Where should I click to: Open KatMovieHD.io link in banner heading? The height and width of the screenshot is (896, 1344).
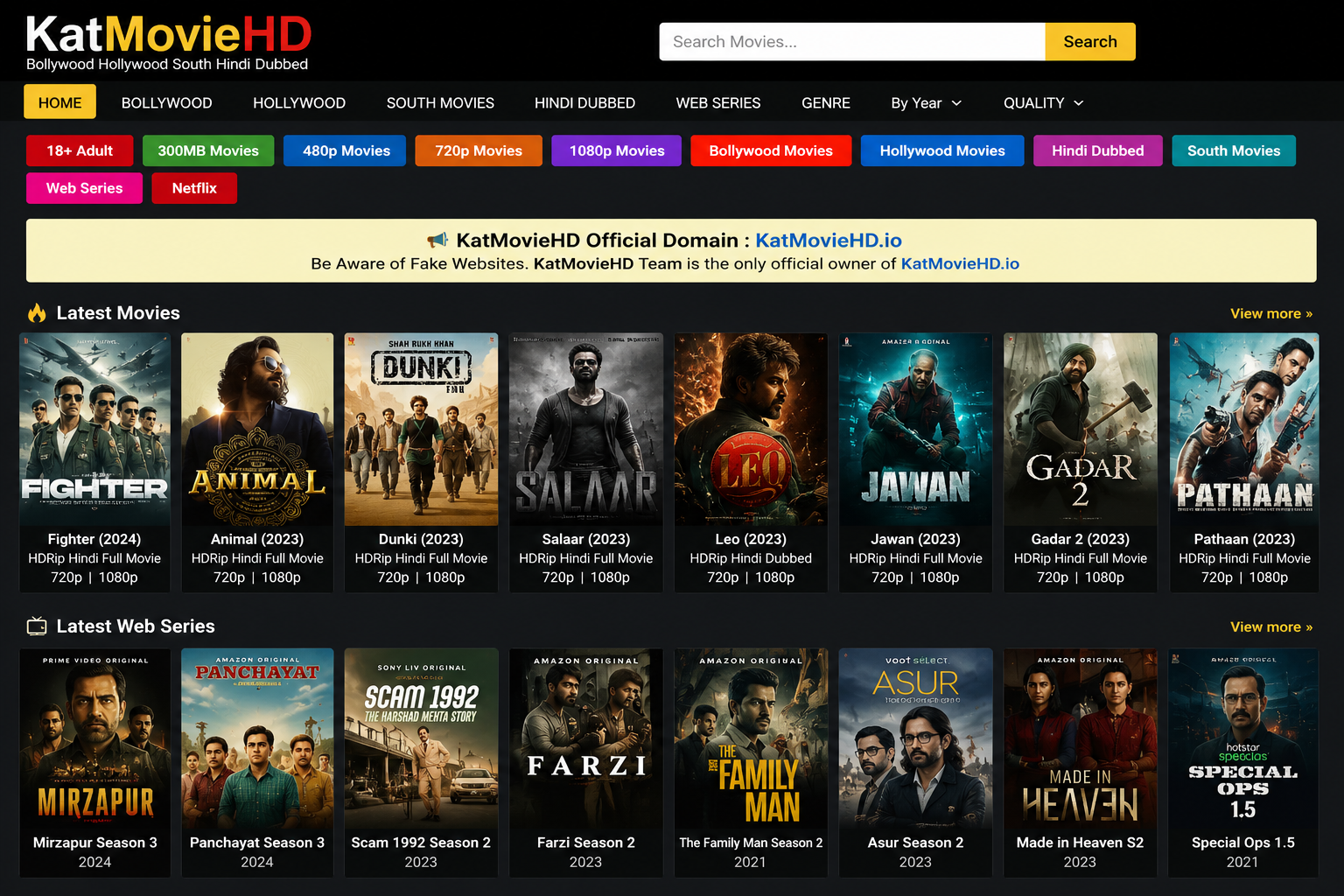pyautogui.click(x=829, y=240)
